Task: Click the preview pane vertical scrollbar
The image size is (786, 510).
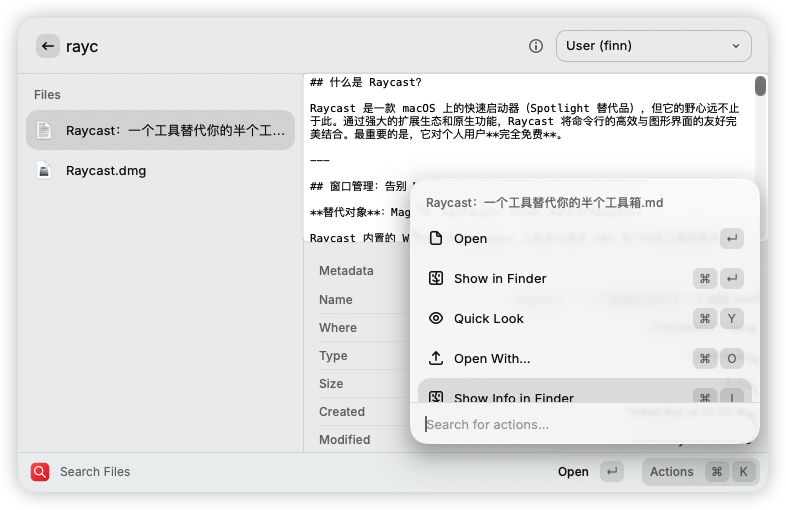Action: tap(761, 86)
